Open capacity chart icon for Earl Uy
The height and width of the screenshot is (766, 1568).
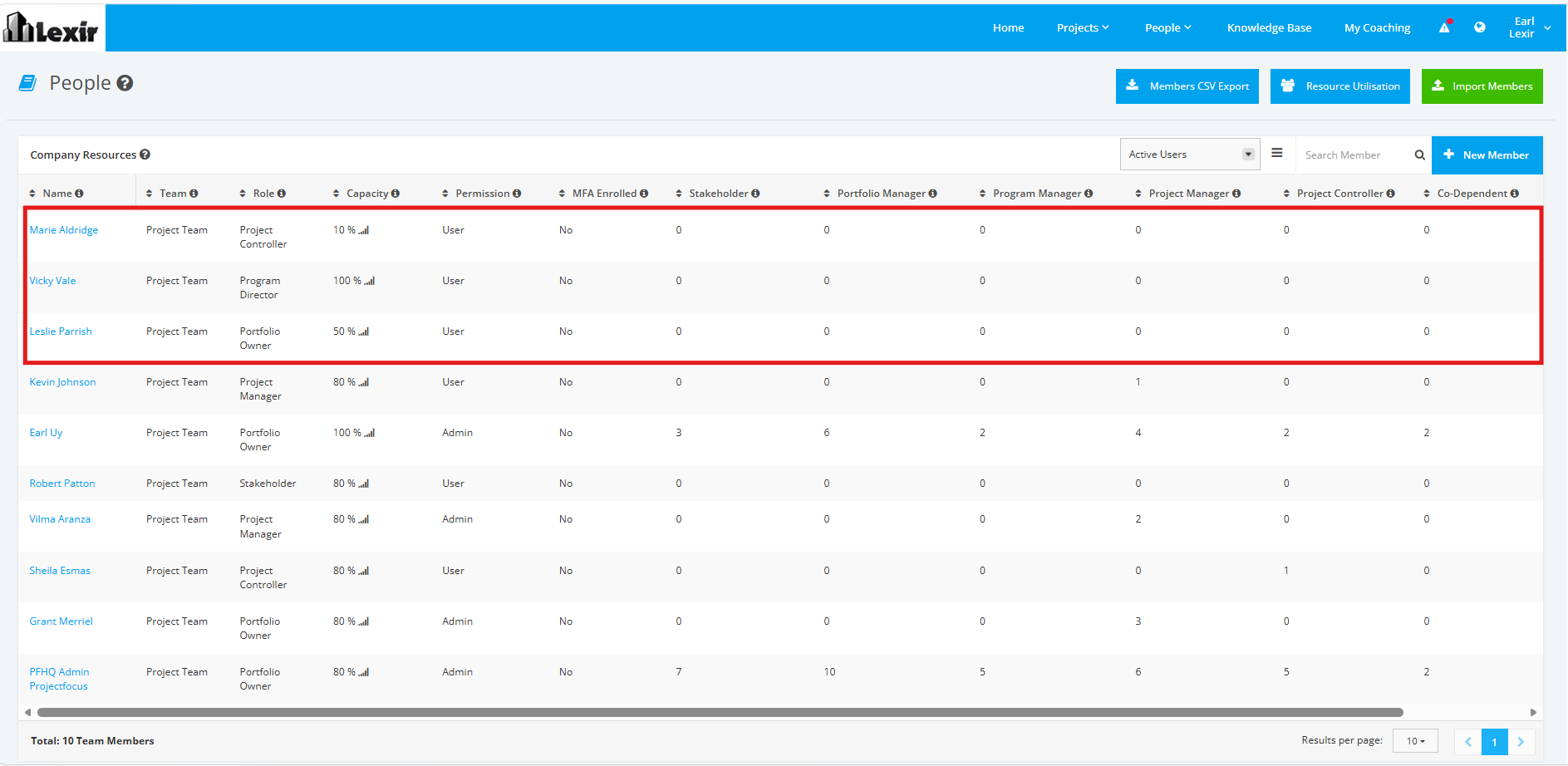click(x=370, y=434)
